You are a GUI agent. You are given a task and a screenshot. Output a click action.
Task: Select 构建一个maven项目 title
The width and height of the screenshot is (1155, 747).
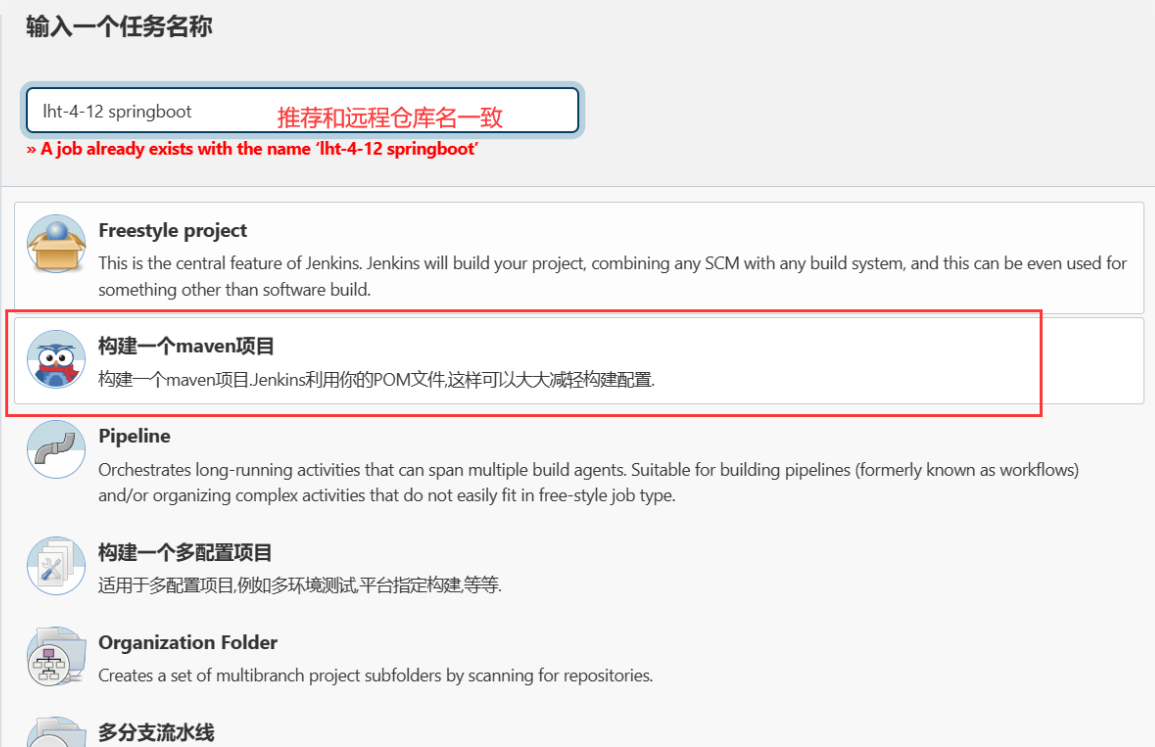(x=186, y=346)
